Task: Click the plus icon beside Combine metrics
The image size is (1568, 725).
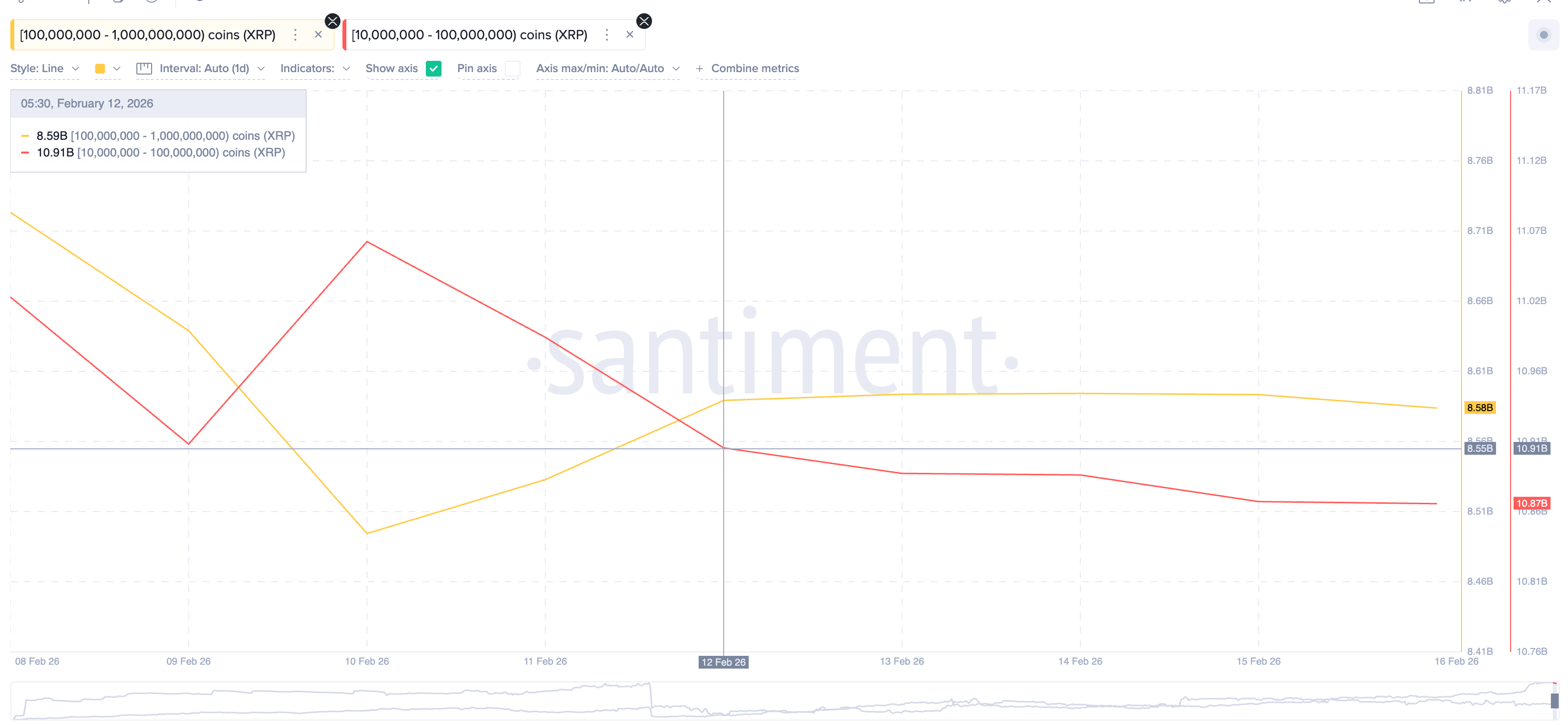Action: [700, 69]
